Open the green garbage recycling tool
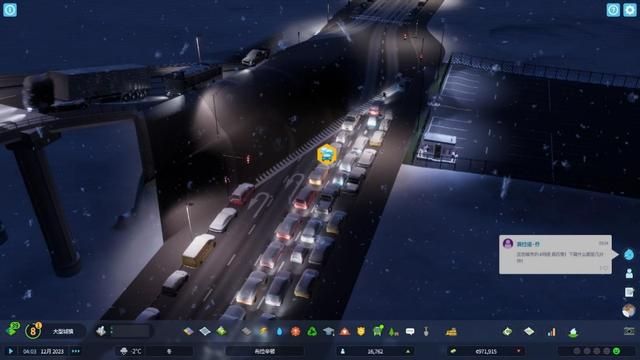The height and width of the screenshot is (360, 640). pyautogui.click(x=312, y=331)
